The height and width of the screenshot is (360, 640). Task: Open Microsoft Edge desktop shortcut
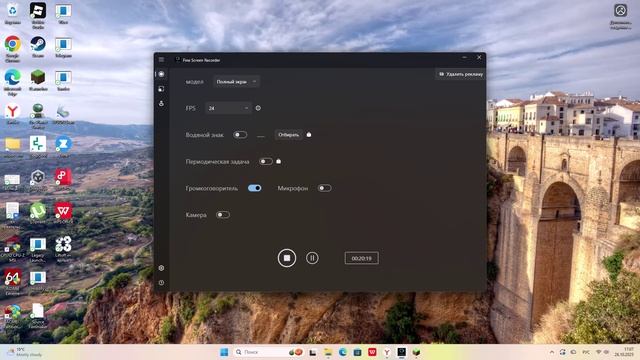tap(13, 82)
